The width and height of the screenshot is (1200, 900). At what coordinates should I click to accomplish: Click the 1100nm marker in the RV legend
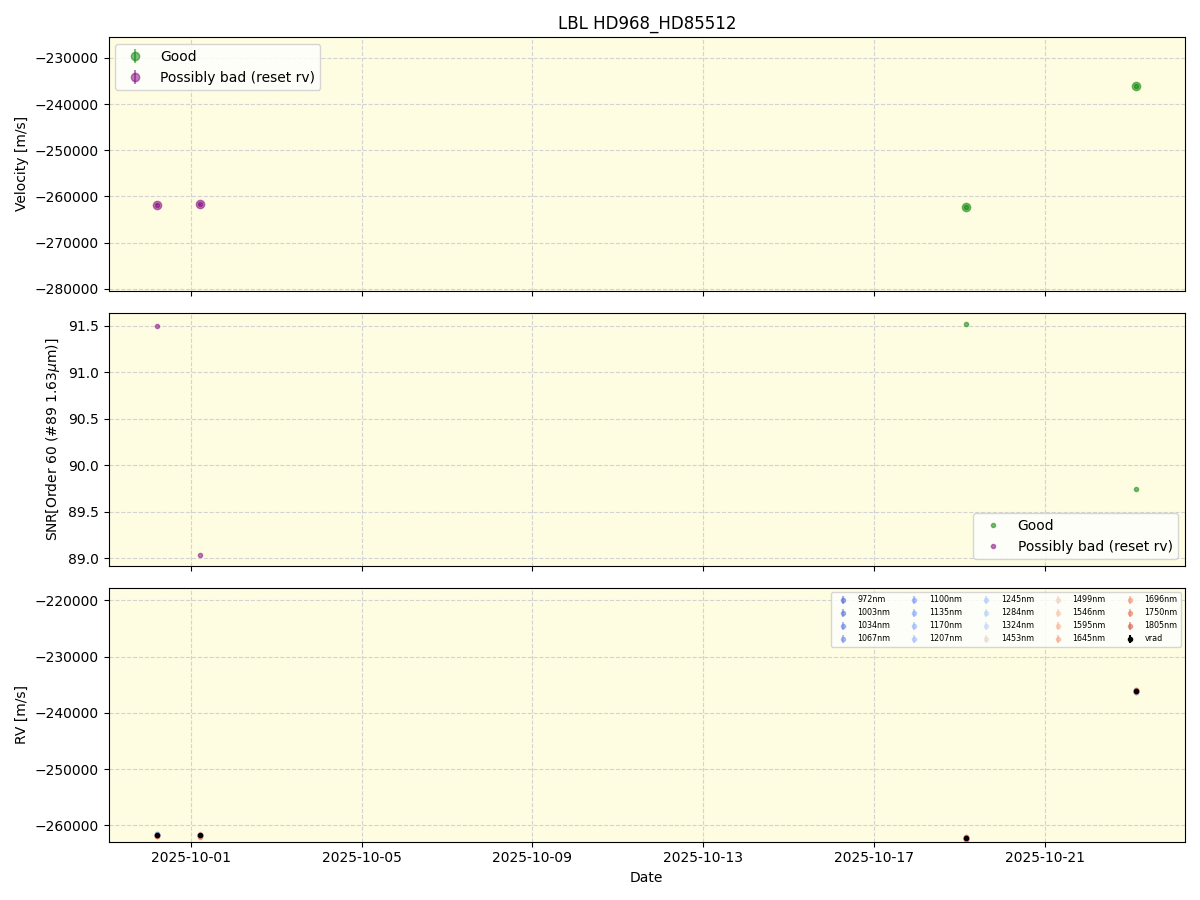pos(914,600)
